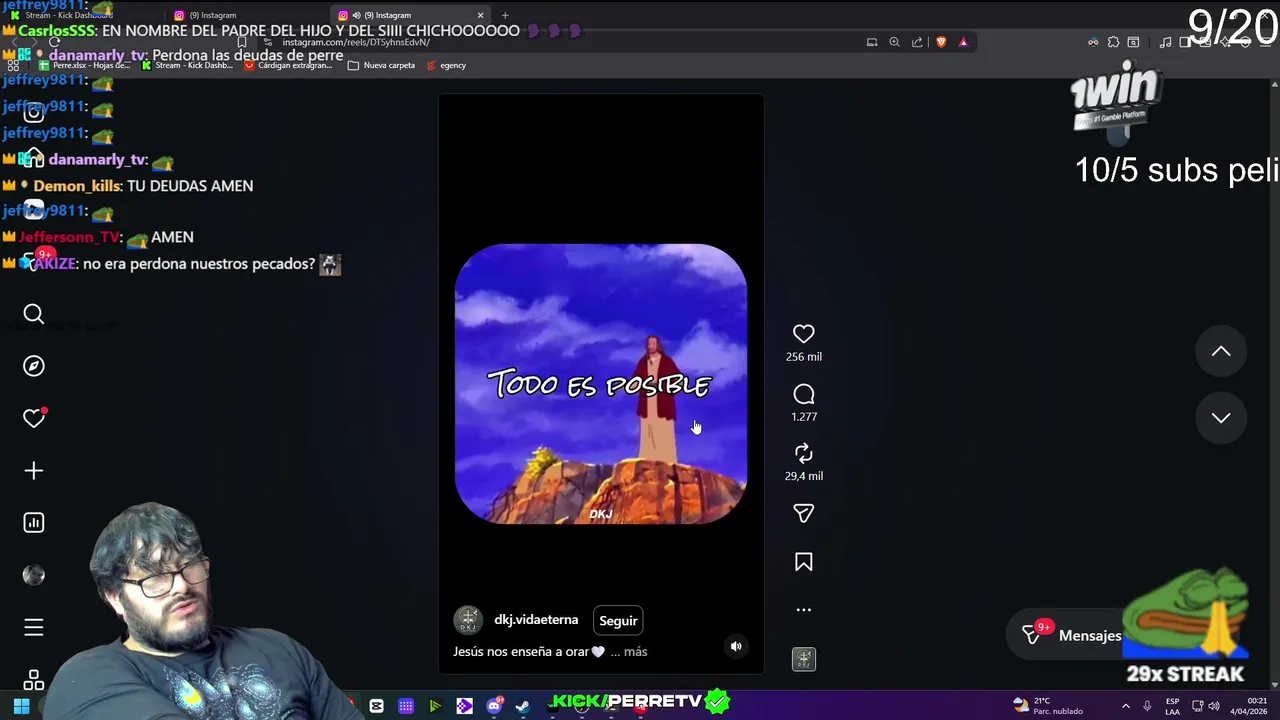
Task: Open Perre.xlsx bookmark
Action: pyautogui.click(x=85, y=65)
